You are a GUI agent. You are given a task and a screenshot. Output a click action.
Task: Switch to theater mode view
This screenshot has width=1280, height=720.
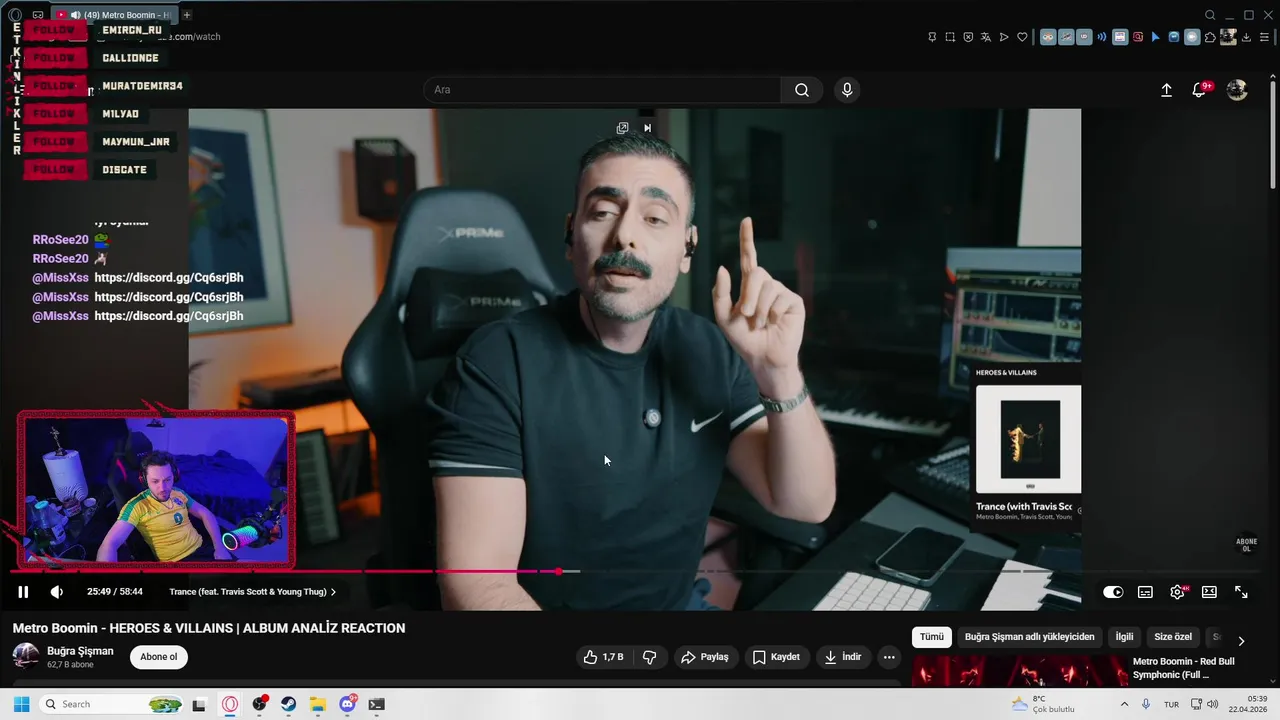(1209, 592)
